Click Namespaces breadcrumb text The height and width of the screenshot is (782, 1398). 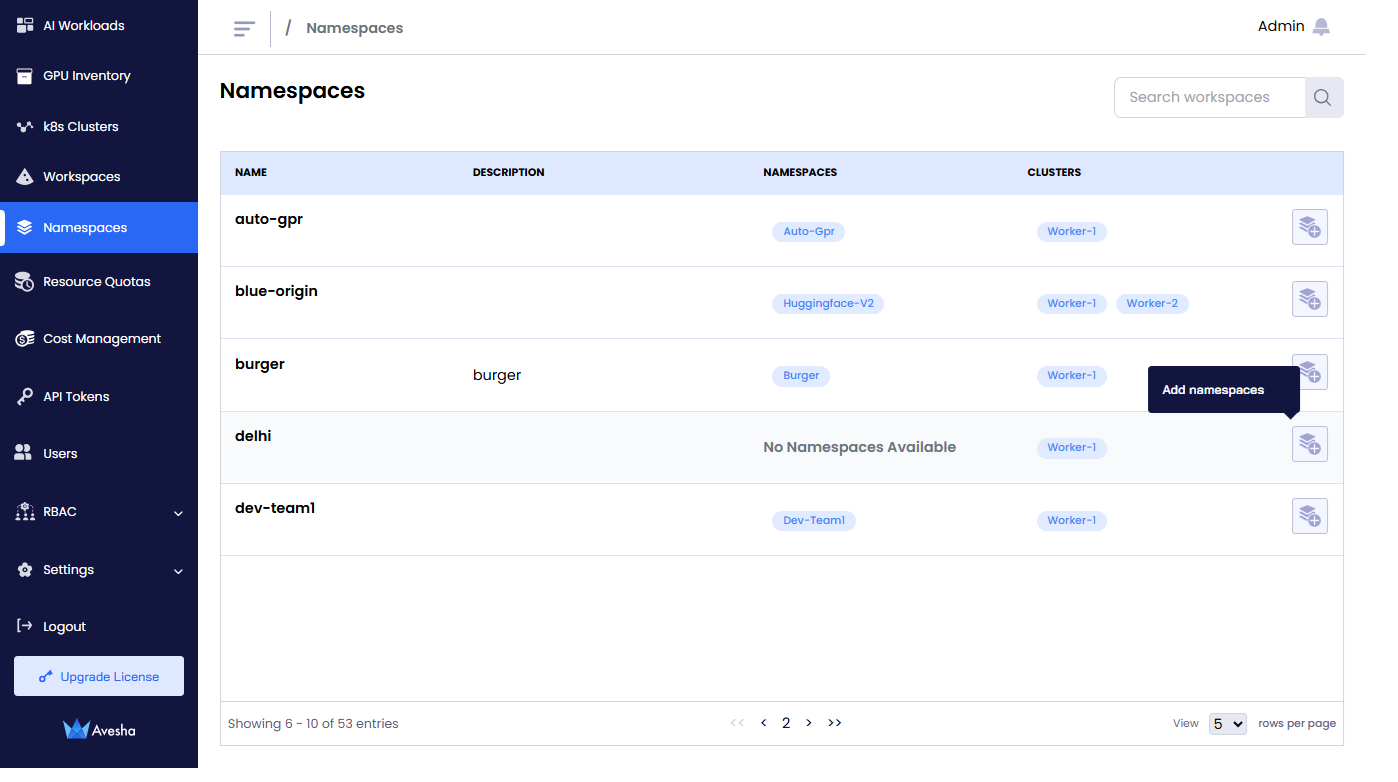pyautogui.click(x=355, y=28)
